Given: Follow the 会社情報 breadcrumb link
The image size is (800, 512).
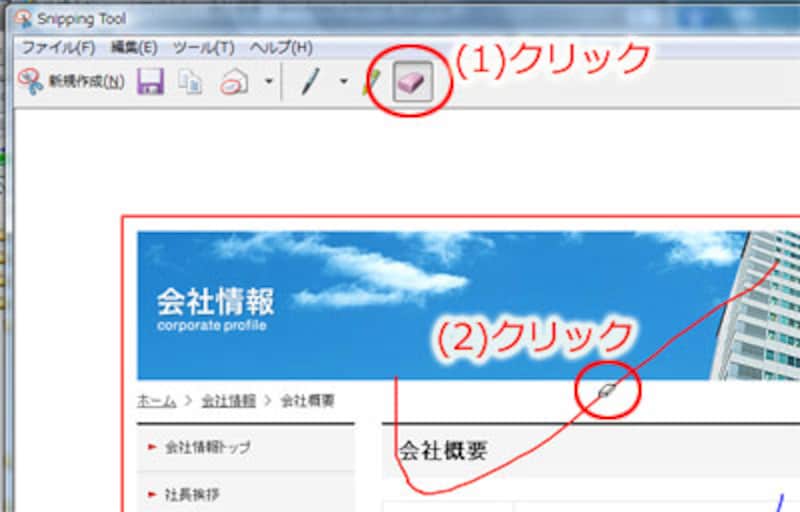Looking at the screenshot, I should pos(228,401).
